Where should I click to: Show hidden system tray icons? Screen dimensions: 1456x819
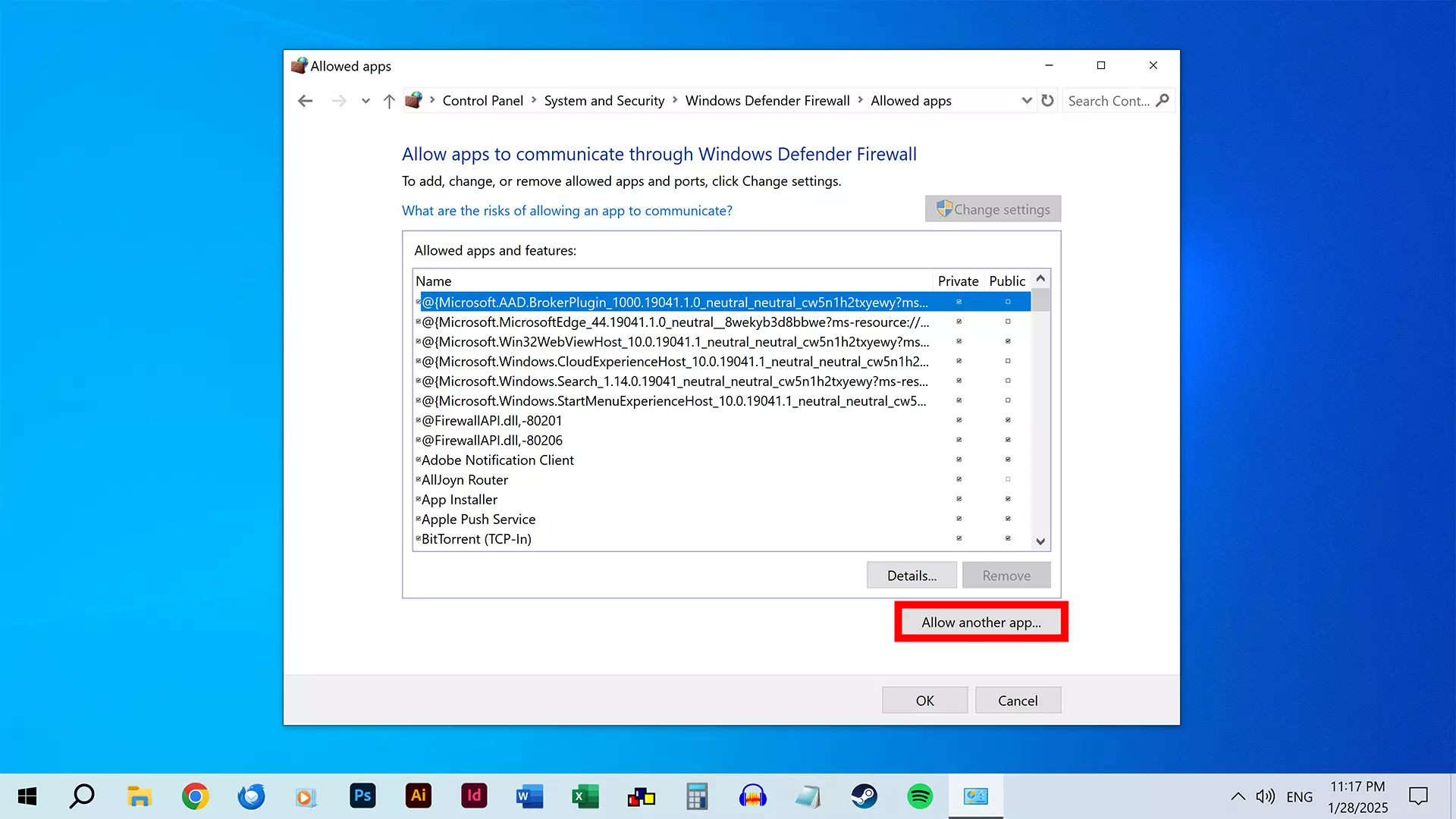[x=1238, y=796]
